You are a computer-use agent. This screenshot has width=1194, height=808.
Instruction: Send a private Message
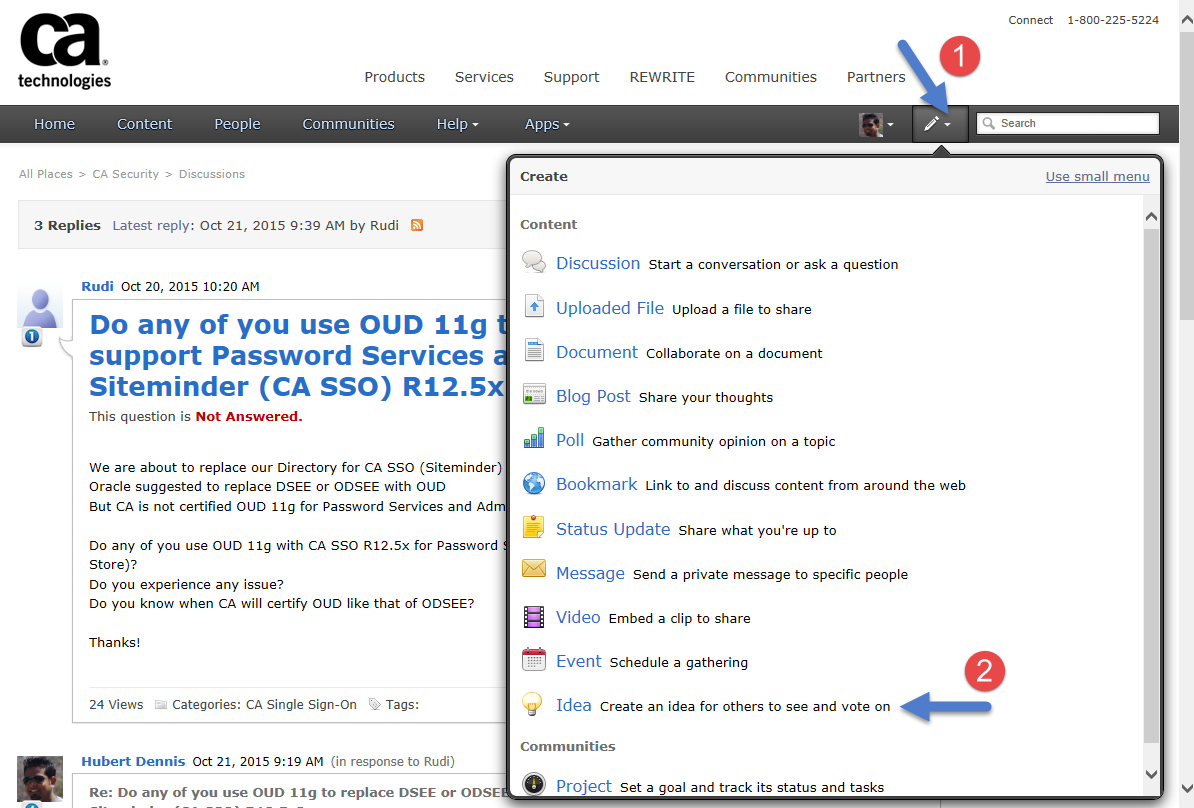click(590, 573)
